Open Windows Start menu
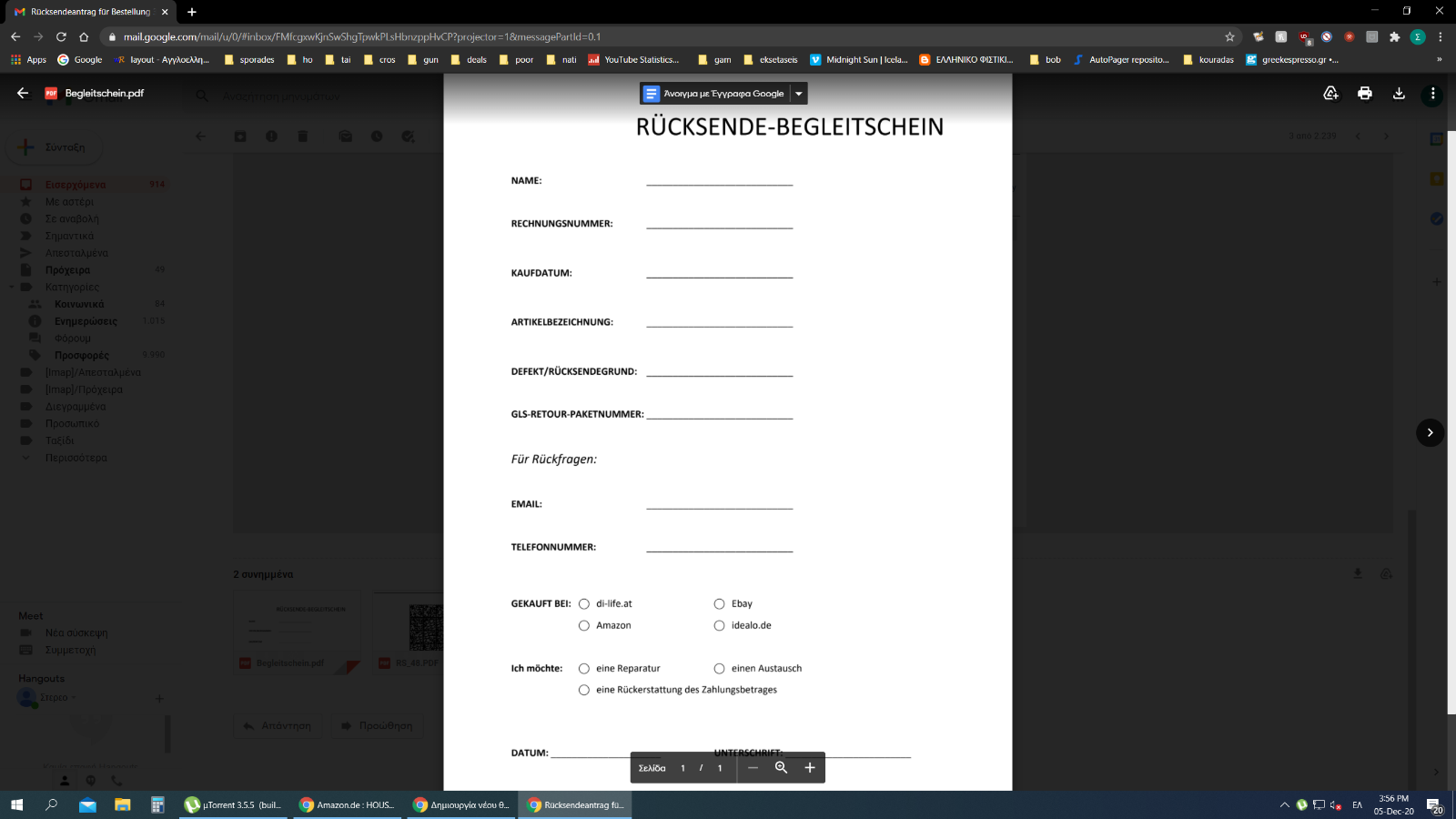Viewport: 1456px width, 819px height. [x=16, y=804]
